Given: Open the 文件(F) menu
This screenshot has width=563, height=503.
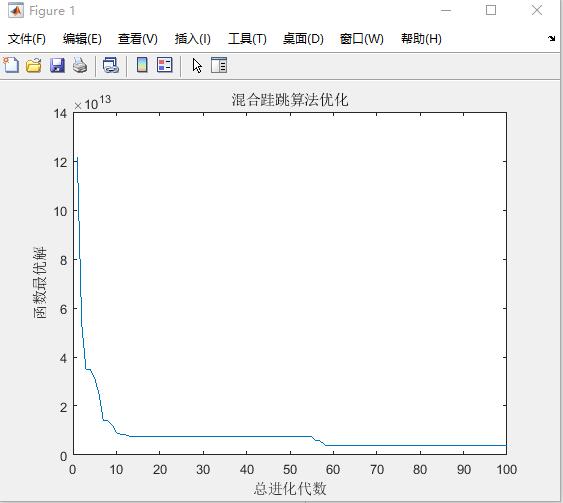Looking at the screenshot, I should coord(27,39).
